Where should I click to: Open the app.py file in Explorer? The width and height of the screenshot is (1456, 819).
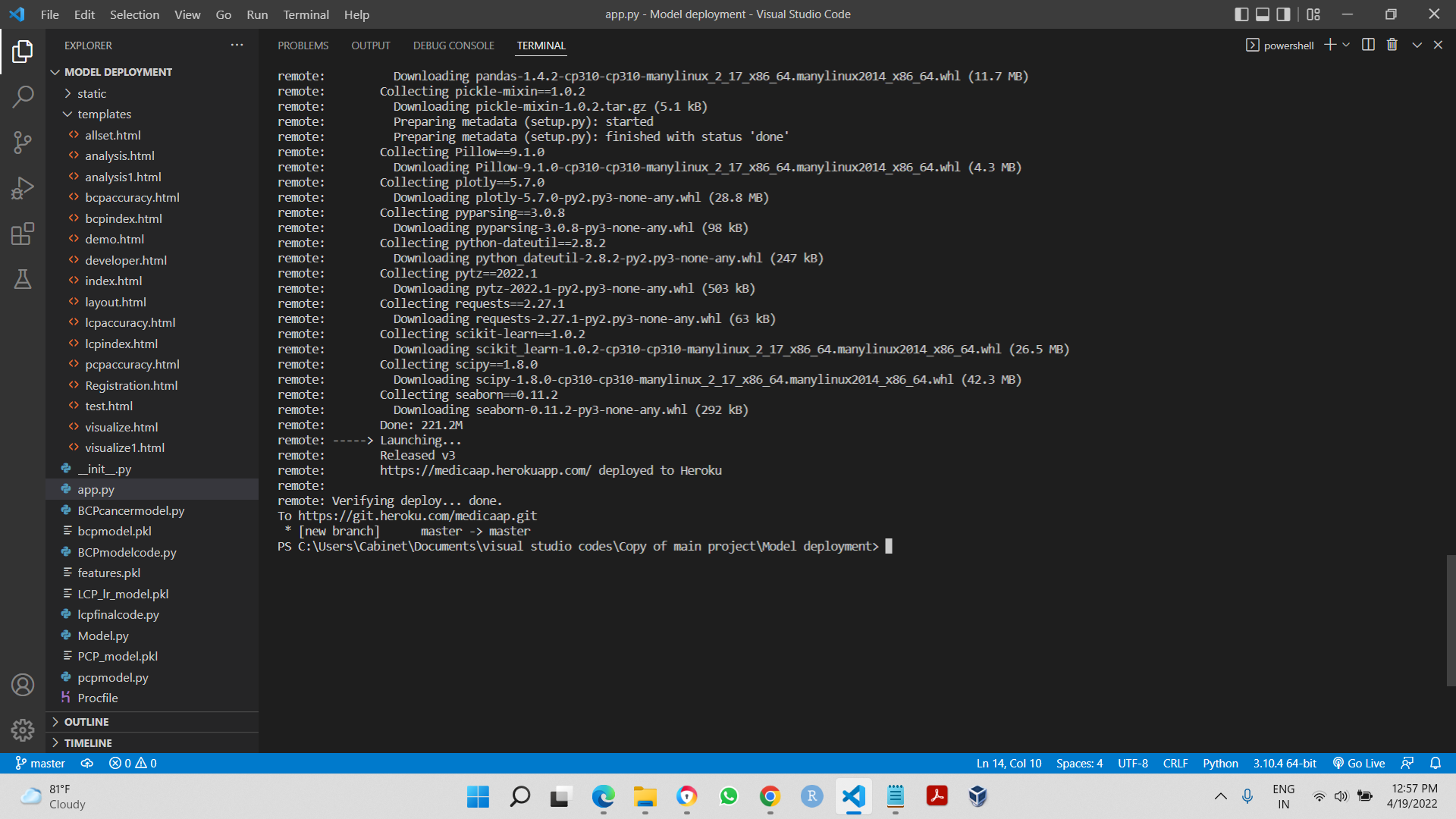click(x=96, y=489)
